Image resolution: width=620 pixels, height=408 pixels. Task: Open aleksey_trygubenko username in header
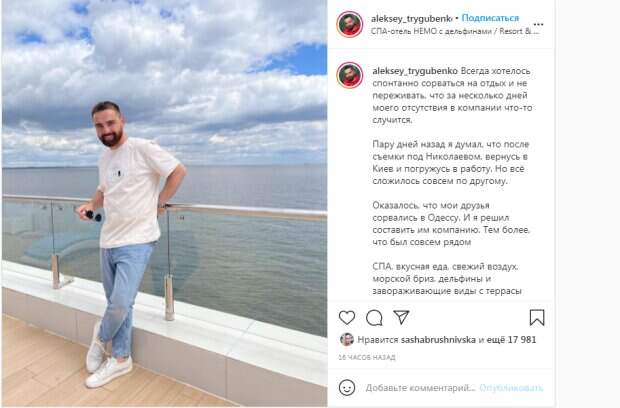(411, 18)
